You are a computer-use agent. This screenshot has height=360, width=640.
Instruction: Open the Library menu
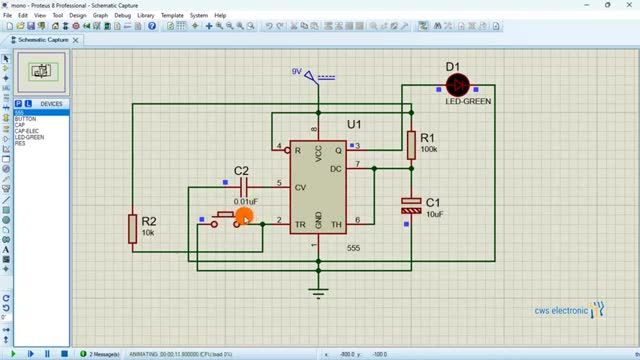[146, 16]
